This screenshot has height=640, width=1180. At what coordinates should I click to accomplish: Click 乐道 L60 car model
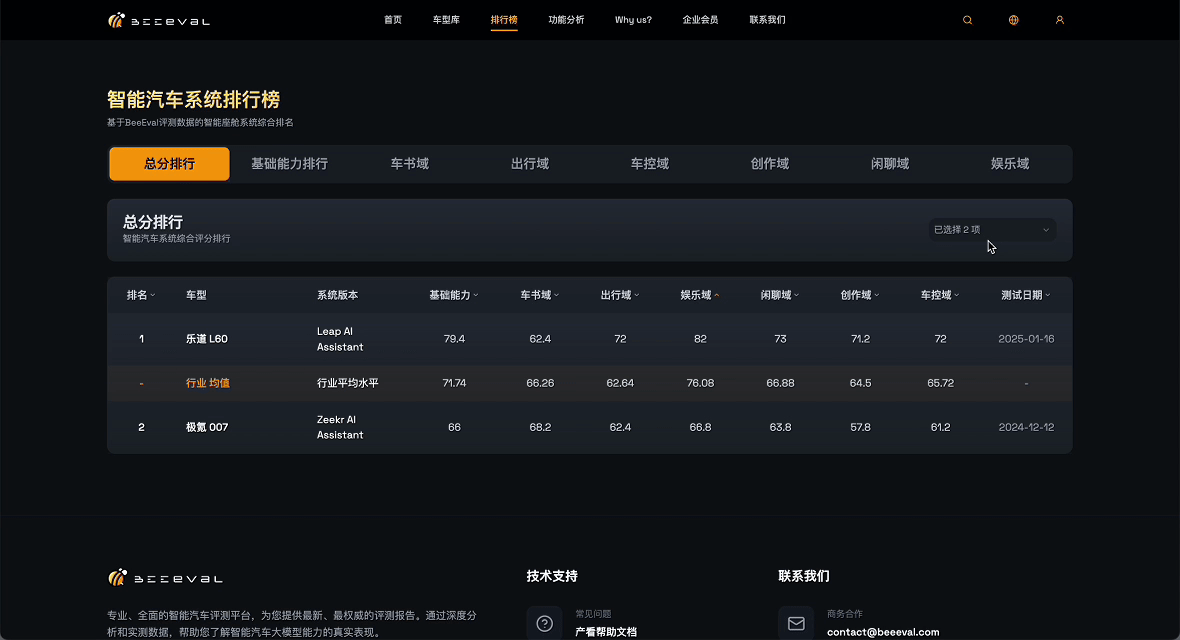207,339
